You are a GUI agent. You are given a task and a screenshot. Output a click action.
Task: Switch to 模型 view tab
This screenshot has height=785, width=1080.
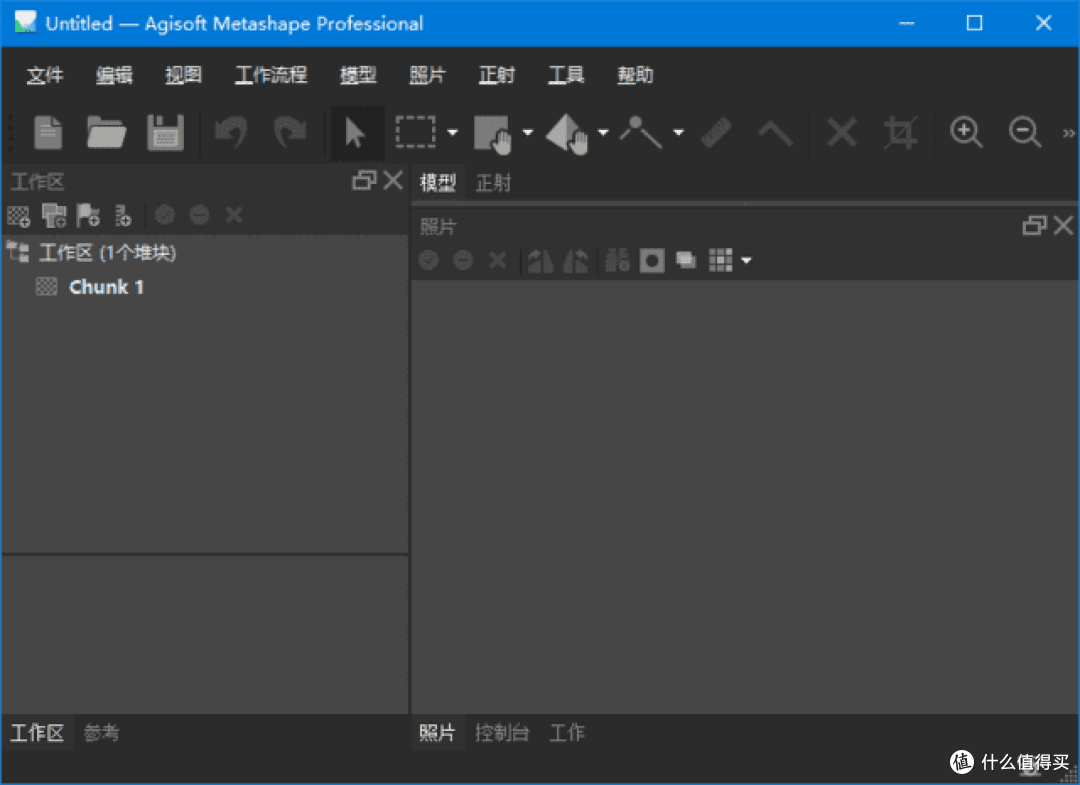tap(438, 183)
